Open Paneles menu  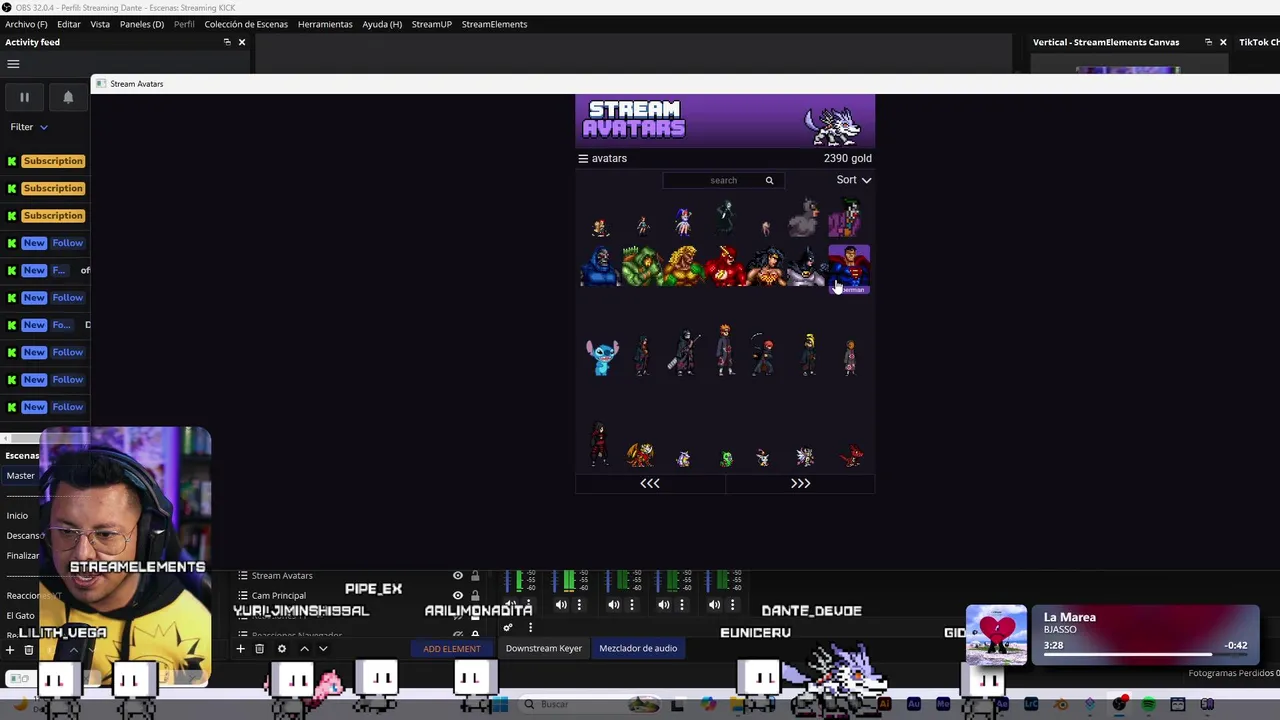coord(142,24)
